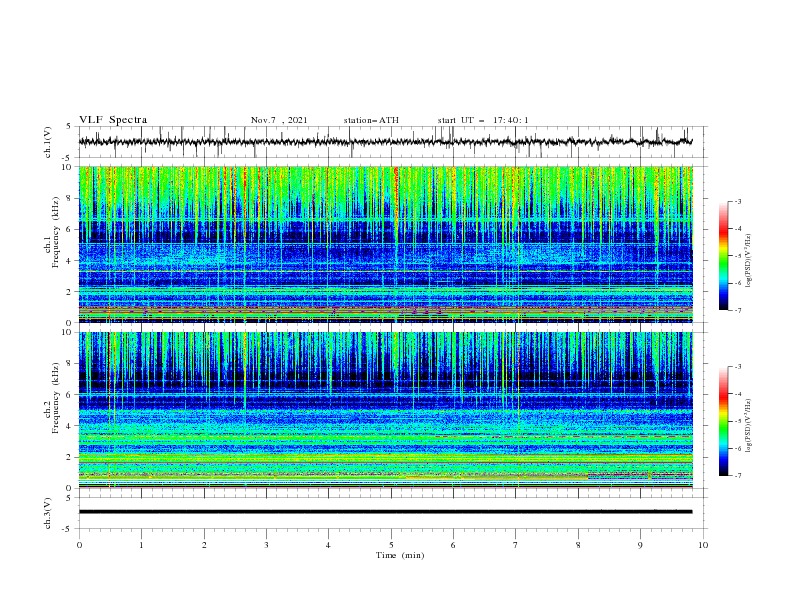Screen dimensions: 792x612
Task: Click the ch.1 spectrogram panel
Action: point(386,244)
